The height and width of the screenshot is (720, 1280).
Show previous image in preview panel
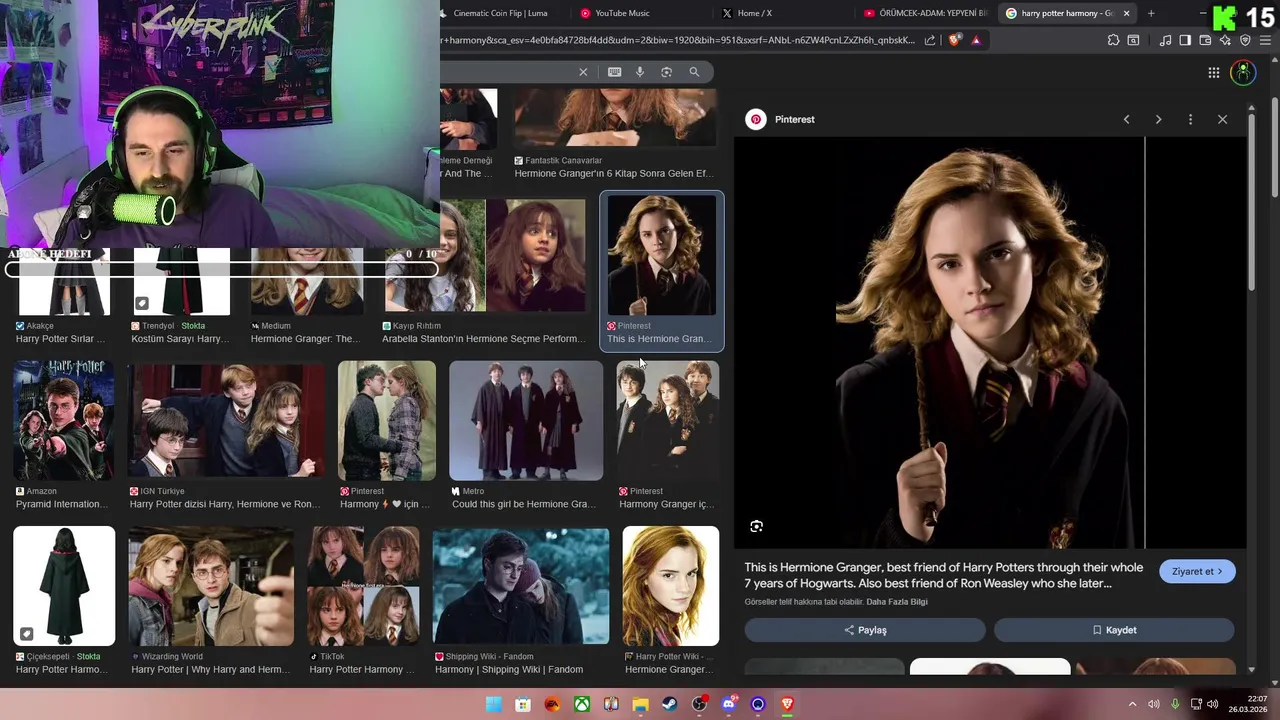(1126, 119)
